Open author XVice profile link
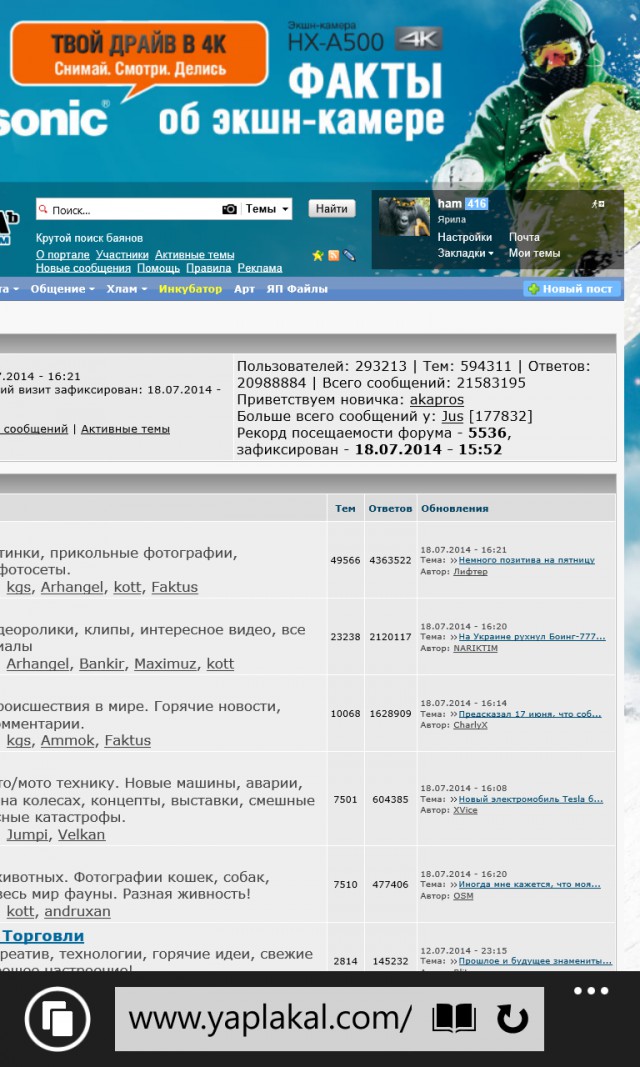Screen dimensions: 640x1067 465,810
